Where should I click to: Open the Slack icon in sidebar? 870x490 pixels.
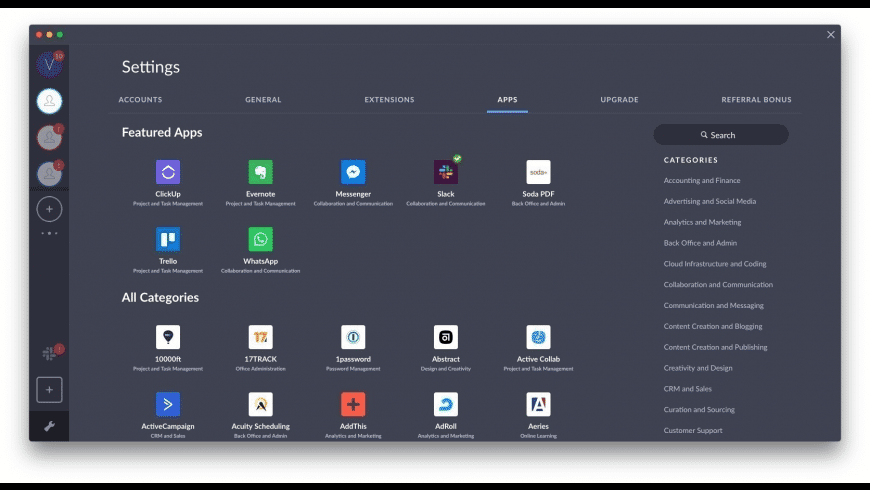pyautogui.click(x=49, y=353)
